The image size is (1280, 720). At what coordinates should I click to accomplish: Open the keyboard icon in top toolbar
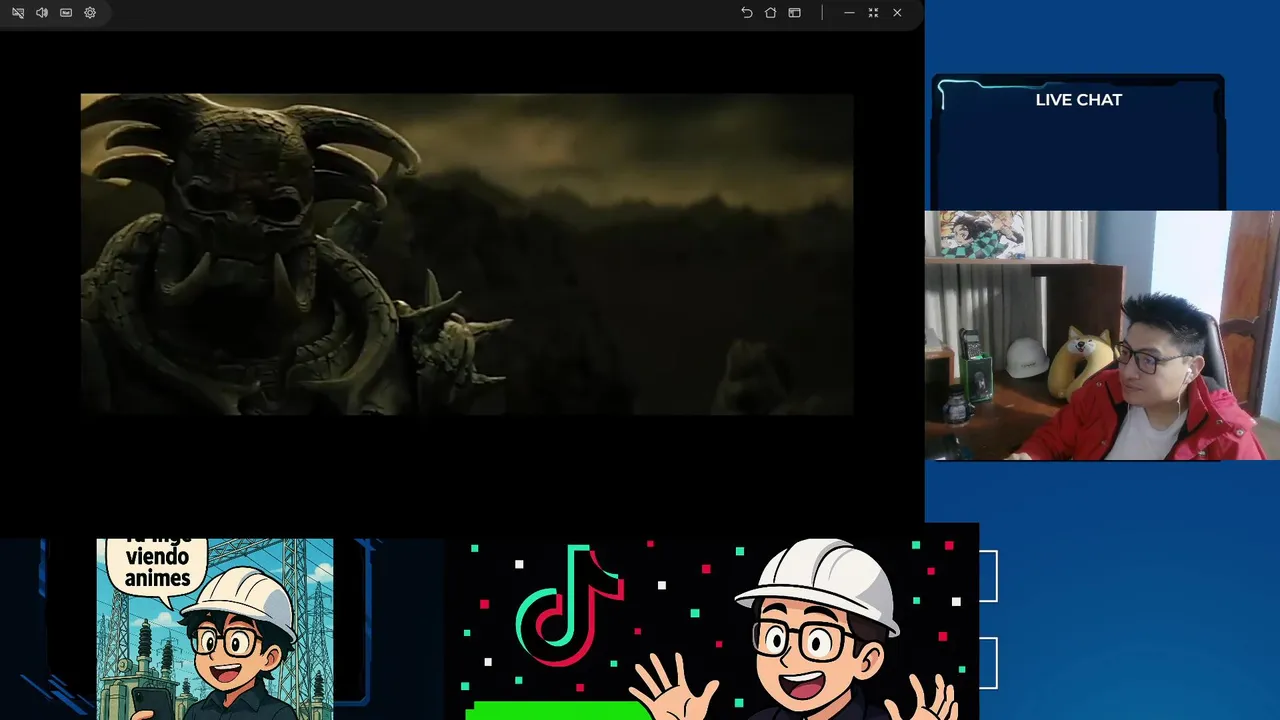[66, 13]
